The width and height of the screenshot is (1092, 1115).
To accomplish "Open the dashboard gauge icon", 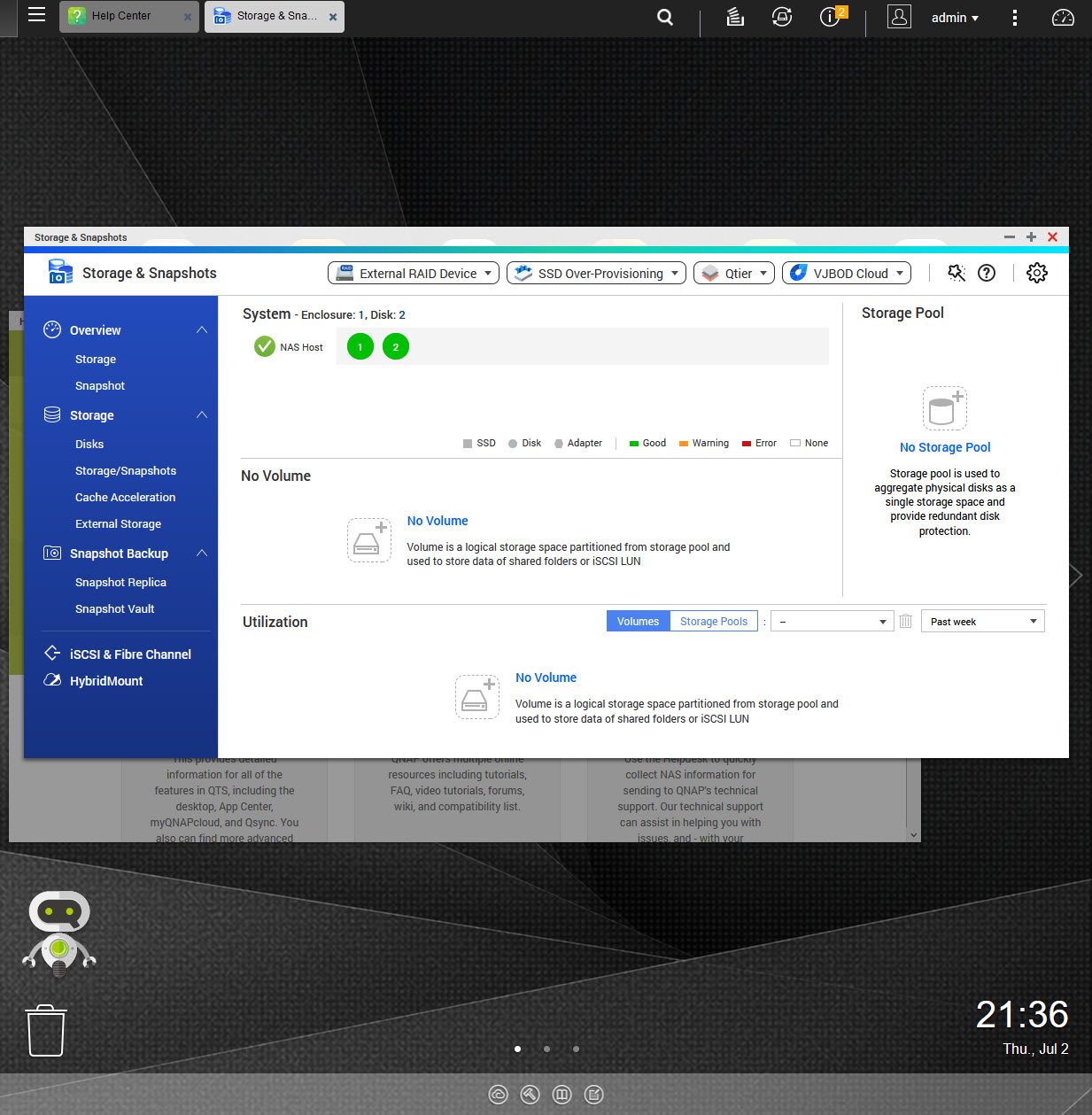I will [x=1063, y=18].
